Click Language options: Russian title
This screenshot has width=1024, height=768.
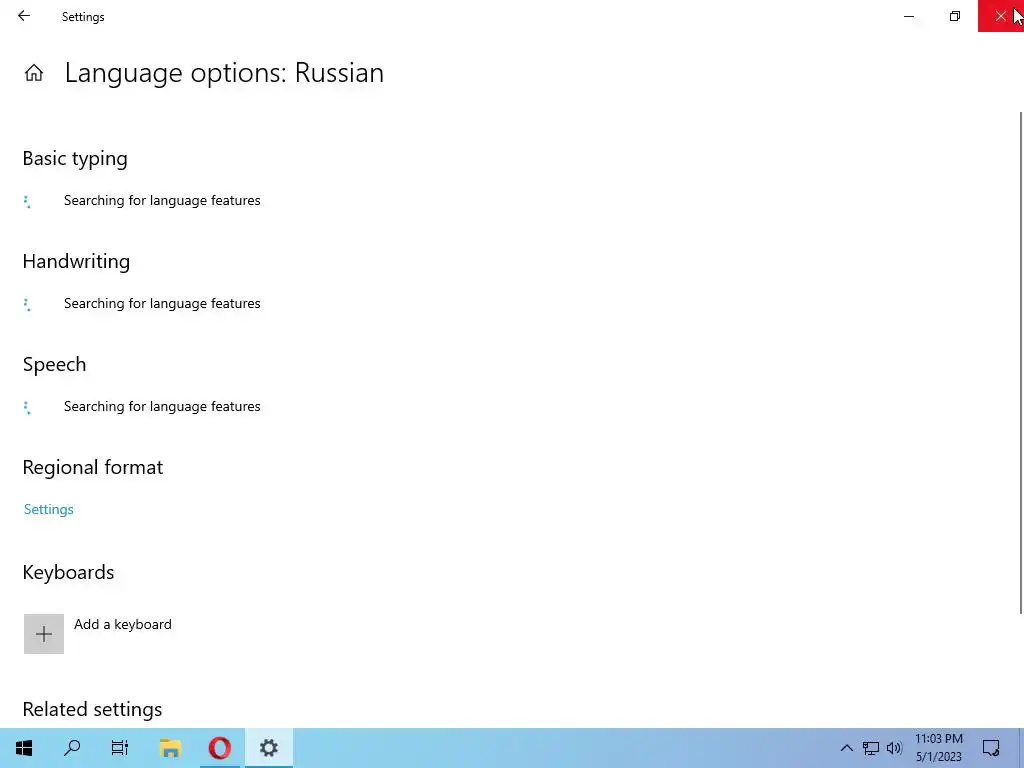[224, 72]
